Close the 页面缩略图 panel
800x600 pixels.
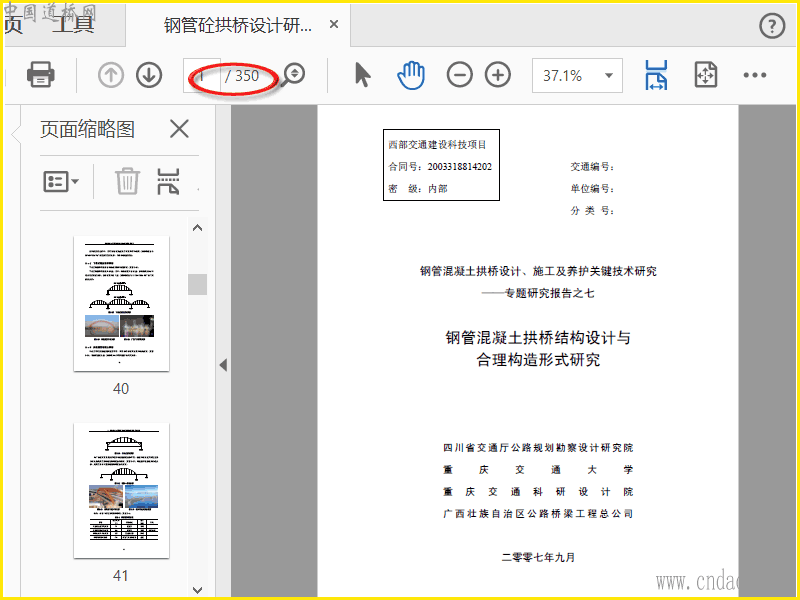point(179,129)
